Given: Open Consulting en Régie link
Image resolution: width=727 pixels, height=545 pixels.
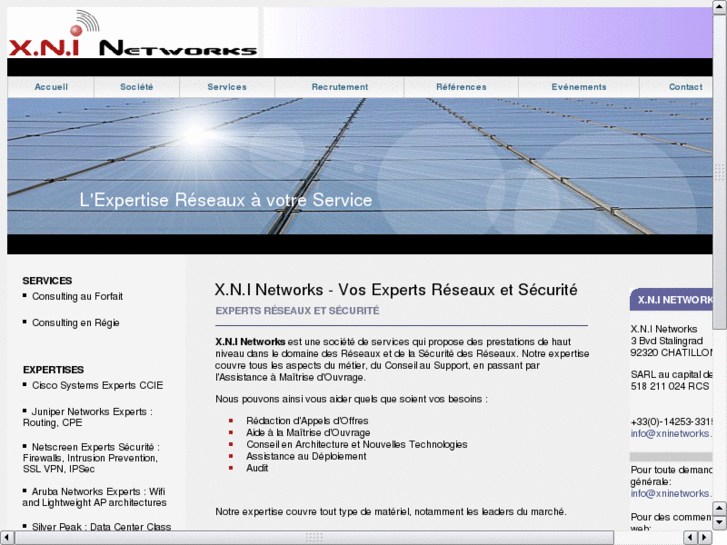Looking at the screenshot, I should (76, 323).
